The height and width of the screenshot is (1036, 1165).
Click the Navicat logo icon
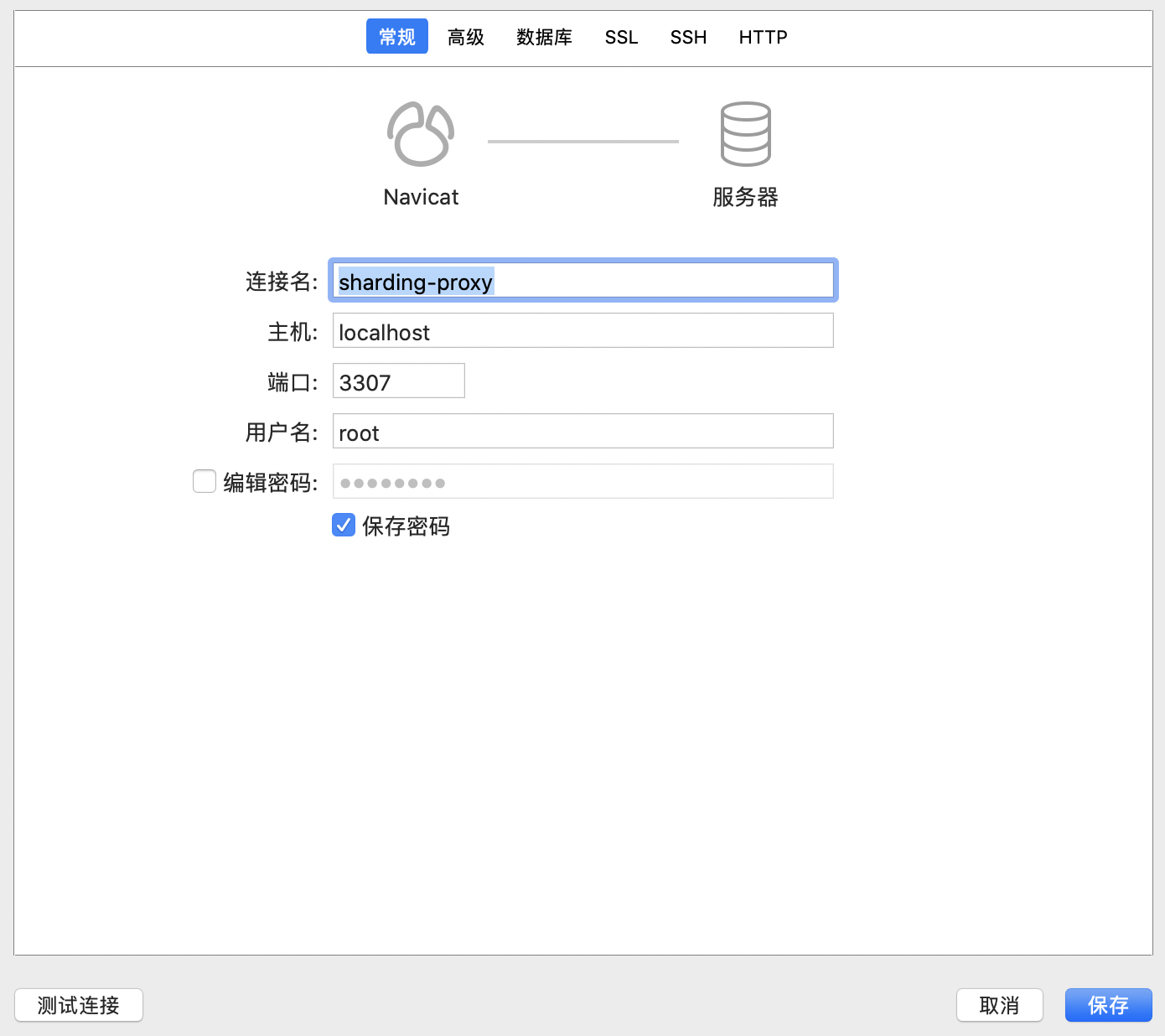click(421, 134)
